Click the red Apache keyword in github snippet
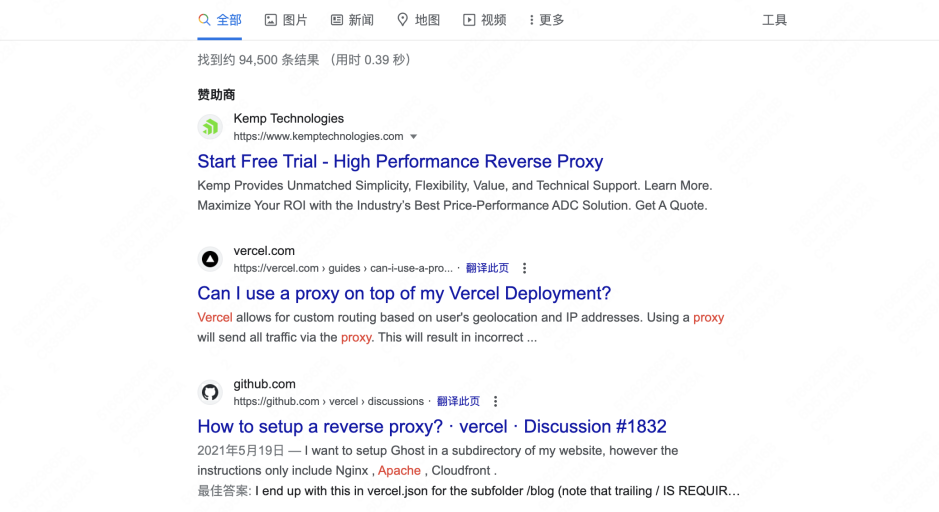 tap(399, 471)
